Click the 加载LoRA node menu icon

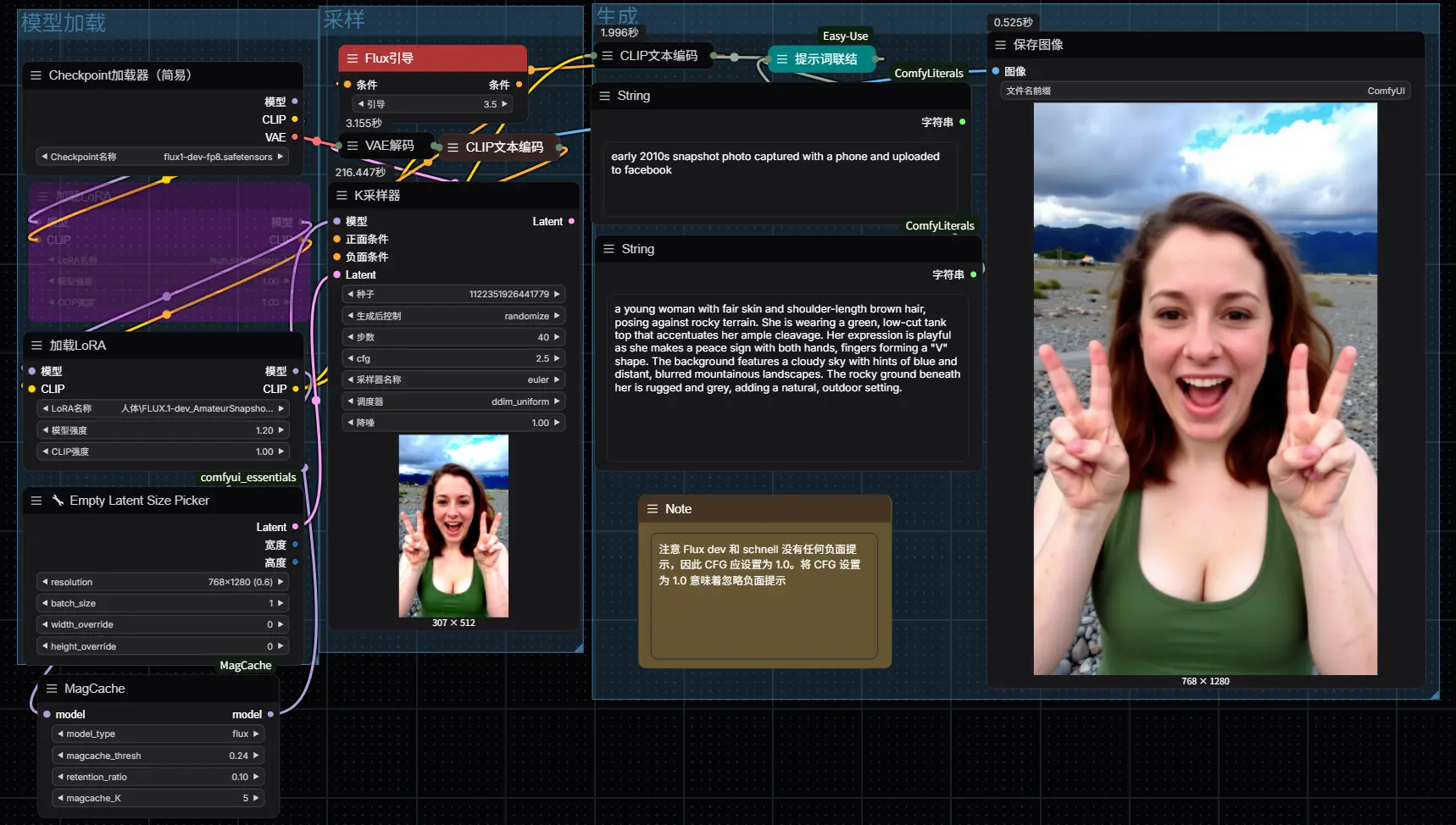coord(36,346)
